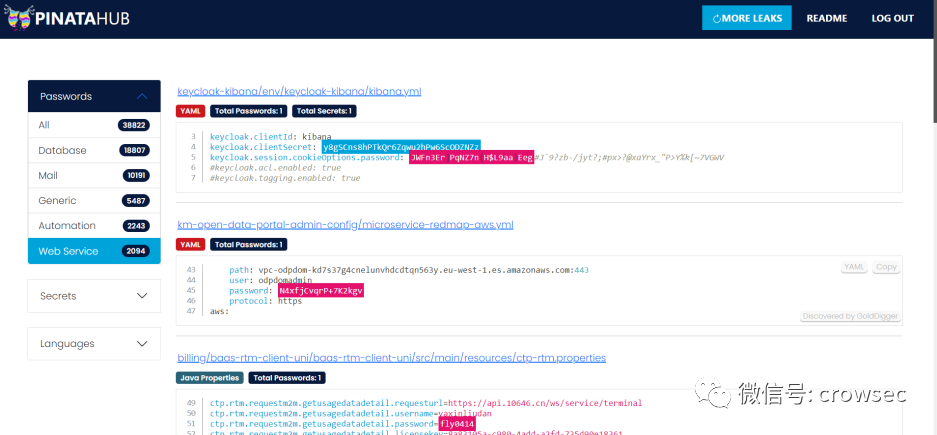
Task: Click the keycloak.clientId: kibana line
Action: pos(271,137)
